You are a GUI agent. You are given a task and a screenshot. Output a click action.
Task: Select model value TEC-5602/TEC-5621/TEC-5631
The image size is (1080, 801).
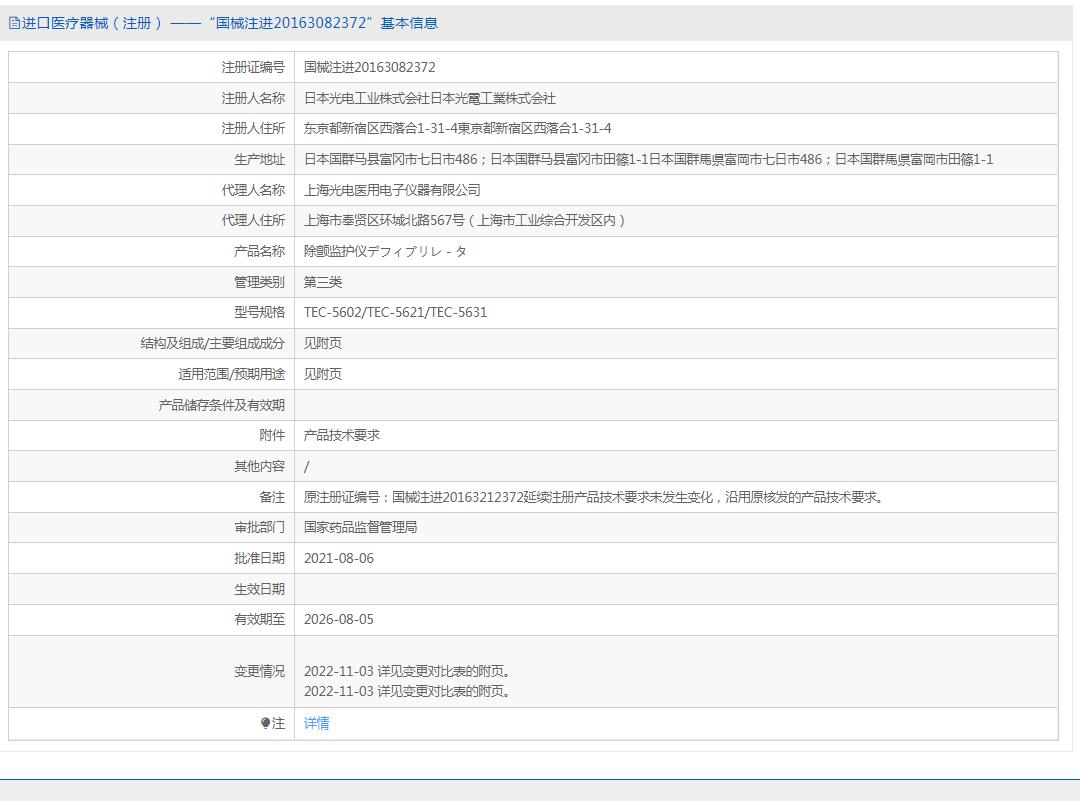tap(395, 313)
